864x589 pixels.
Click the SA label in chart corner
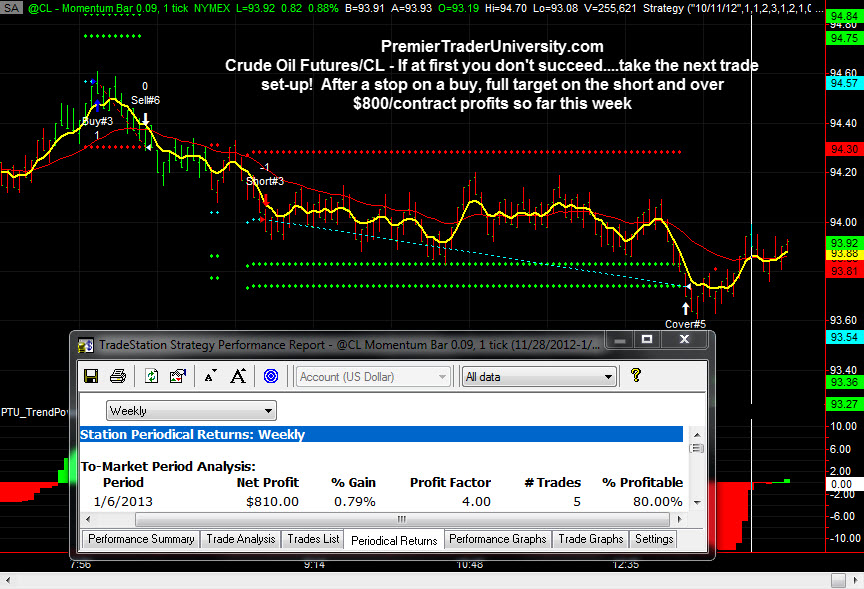[x=11, y=8]
